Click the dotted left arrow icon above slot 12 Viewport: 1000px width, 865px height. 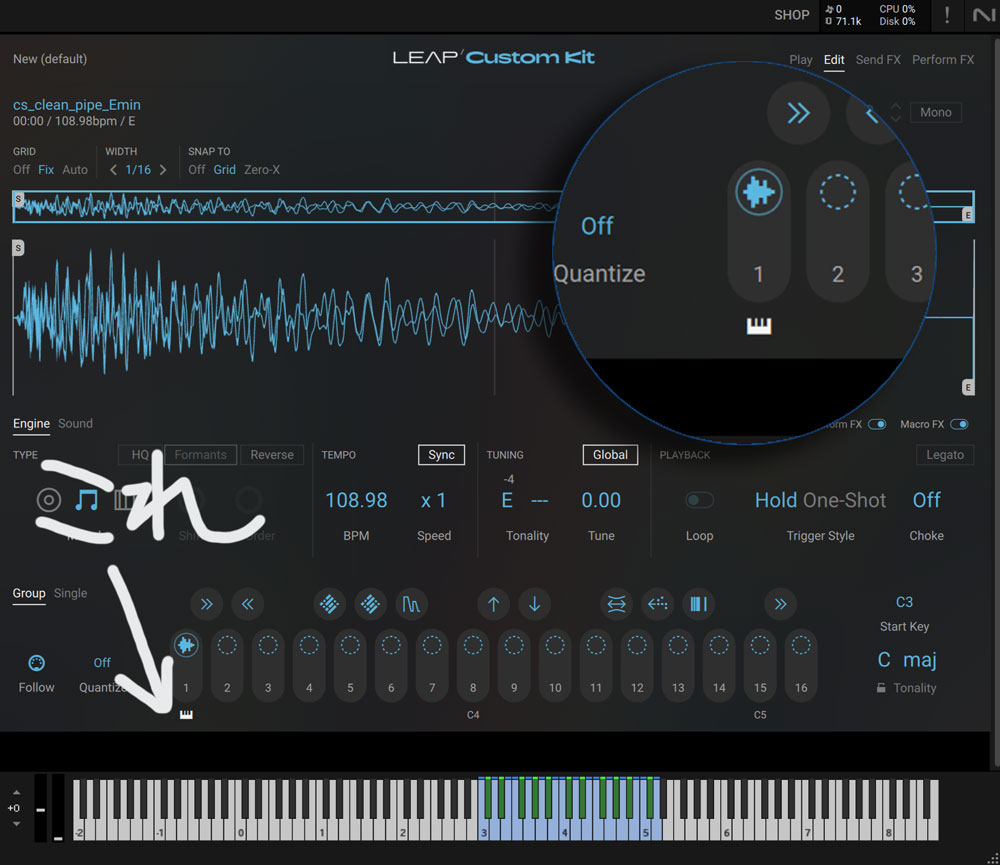click(658, 604)
